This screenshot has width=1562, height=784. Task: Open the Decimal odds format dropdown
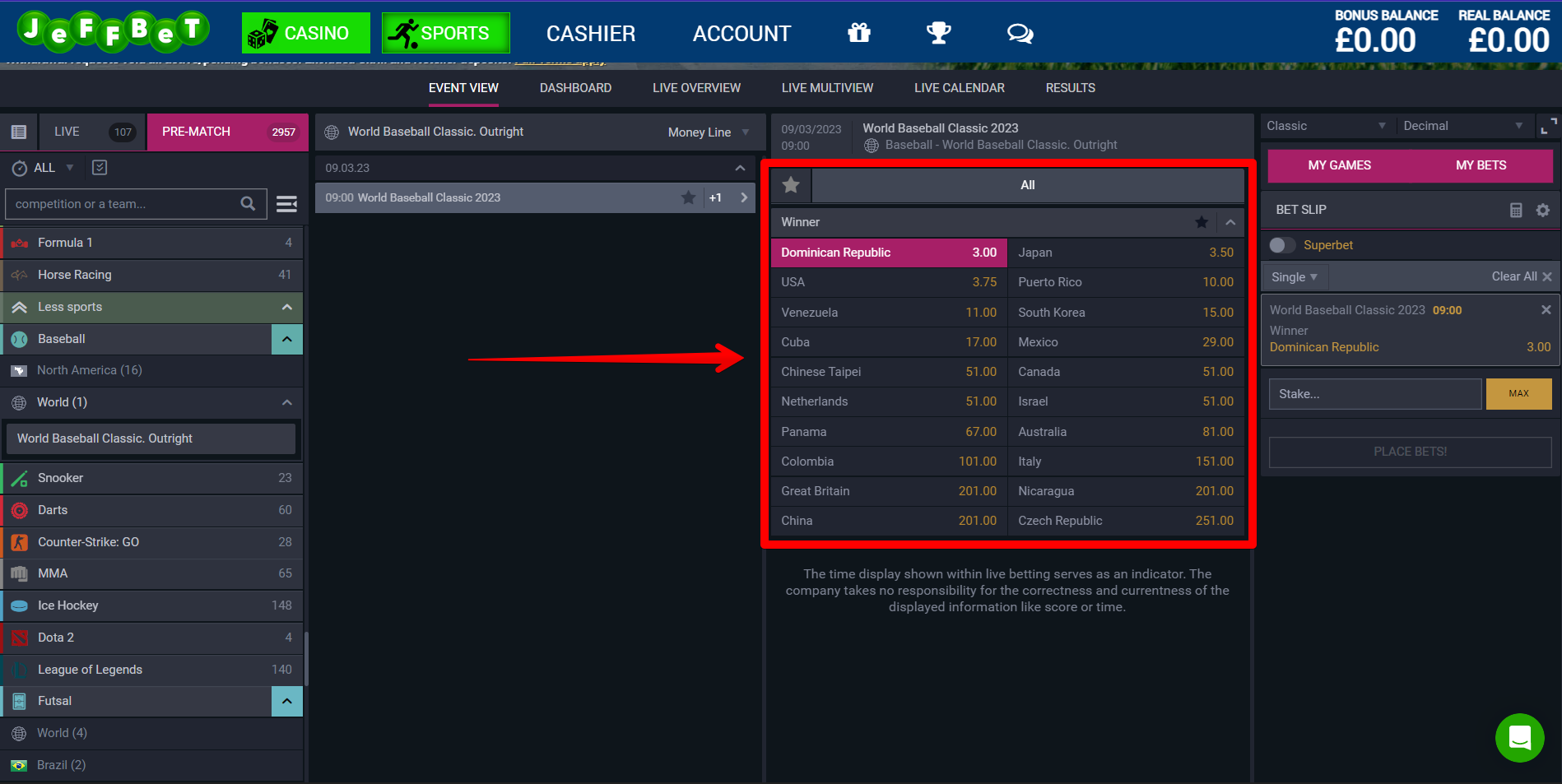[x=1463, y=126]
